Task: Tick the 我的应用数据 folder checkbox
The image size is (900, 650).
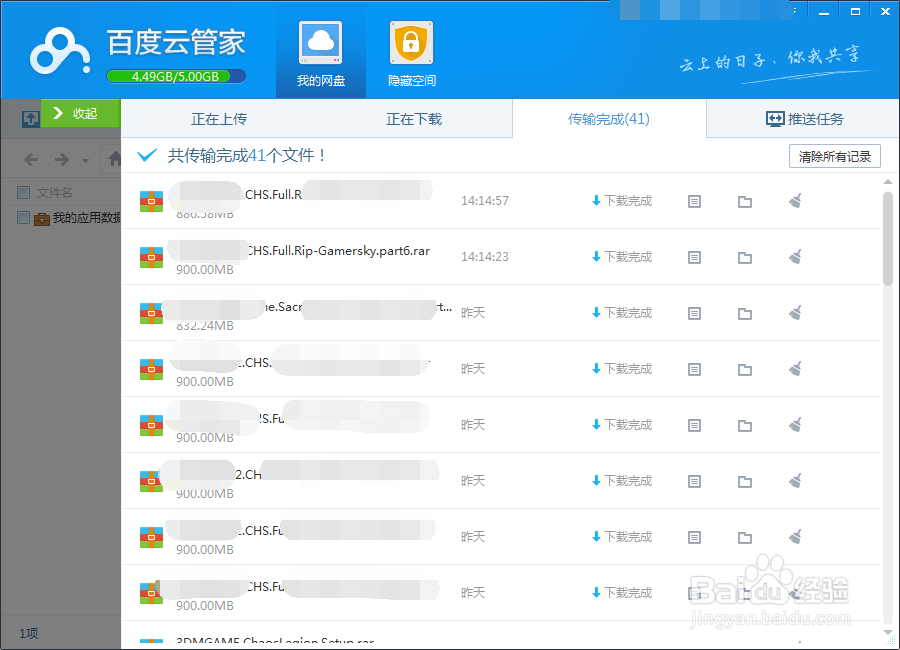Action: click(24, 218)
